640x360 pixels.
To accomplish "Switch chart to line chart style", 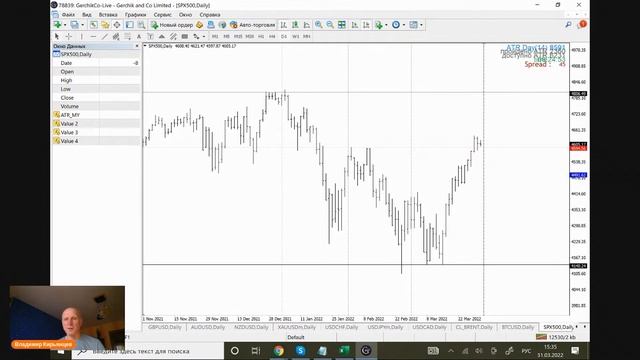I will [x=307, y=25].
